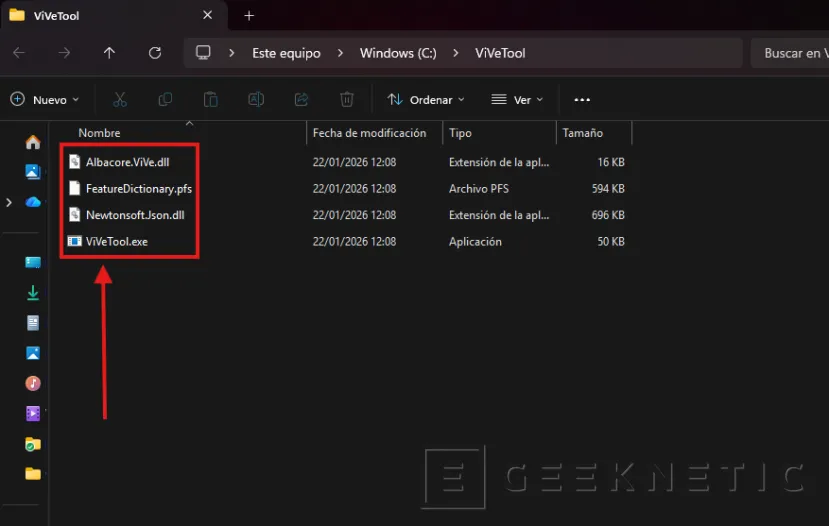
Task: Click Este equipo in breadcrumb
Action: click(286, 53)
